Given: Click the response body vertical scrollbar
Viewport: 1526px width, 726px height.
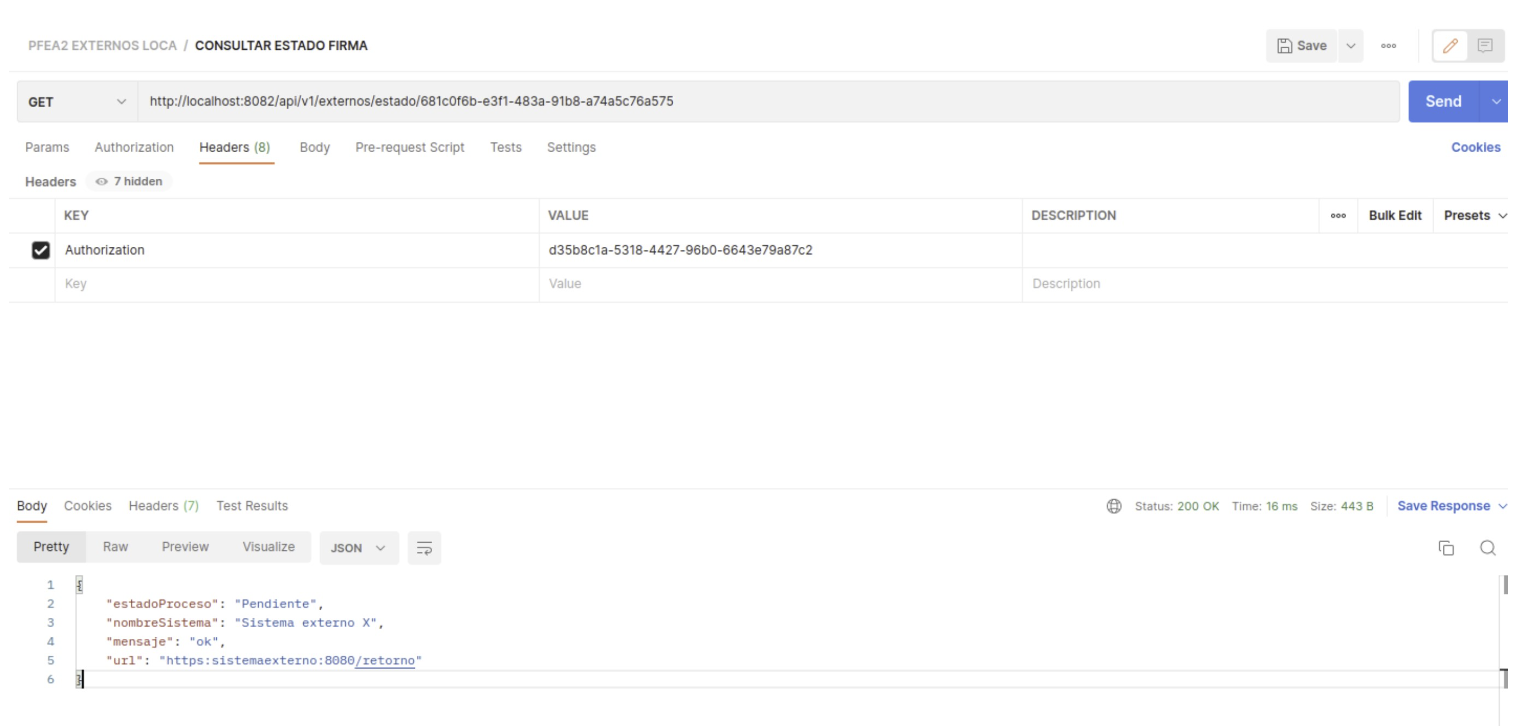Looking at the screenshot, I should [x=1504, y=630].
